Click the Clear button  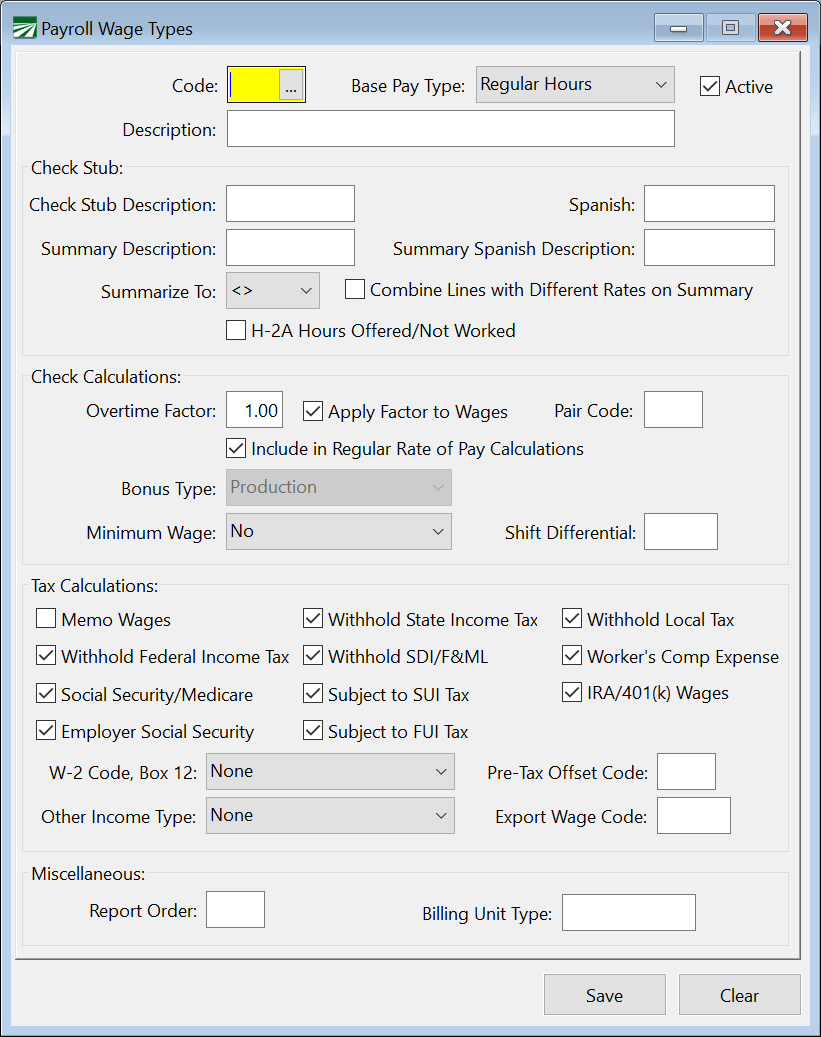click(739, 994)
